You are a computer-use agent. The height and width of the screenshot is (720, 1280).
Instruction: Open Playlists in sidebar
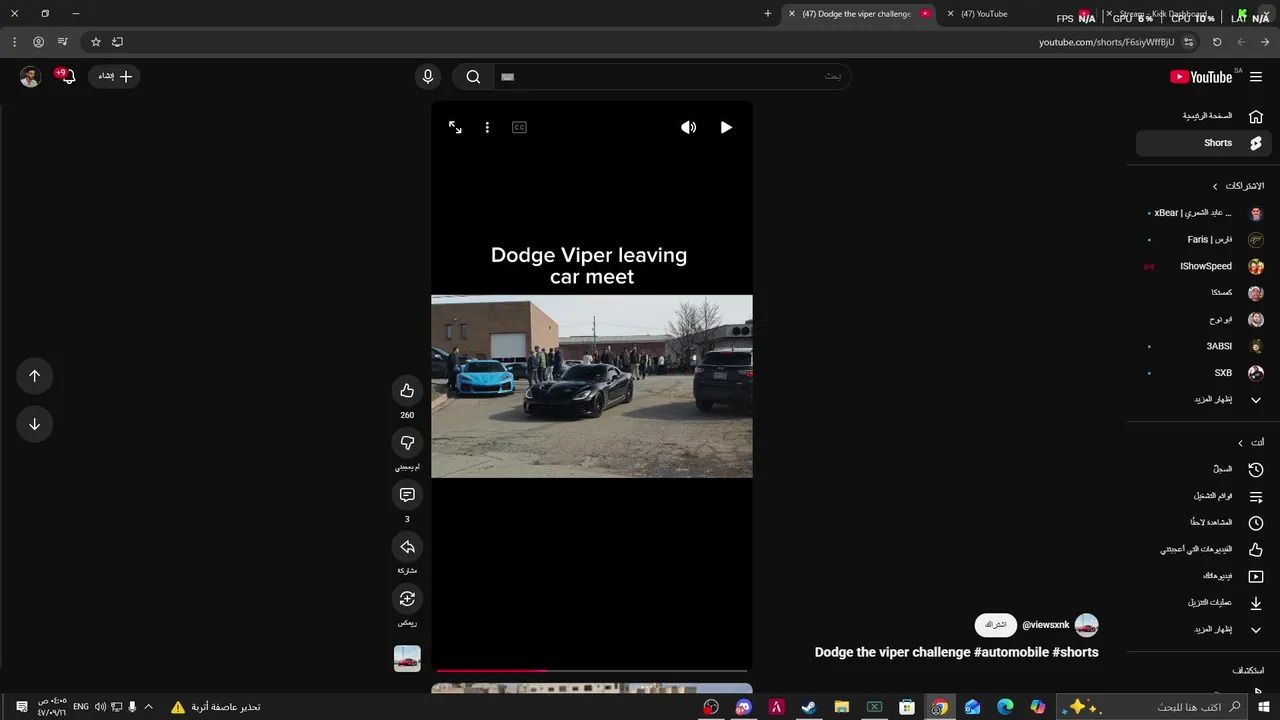(x=1204, y=496)
